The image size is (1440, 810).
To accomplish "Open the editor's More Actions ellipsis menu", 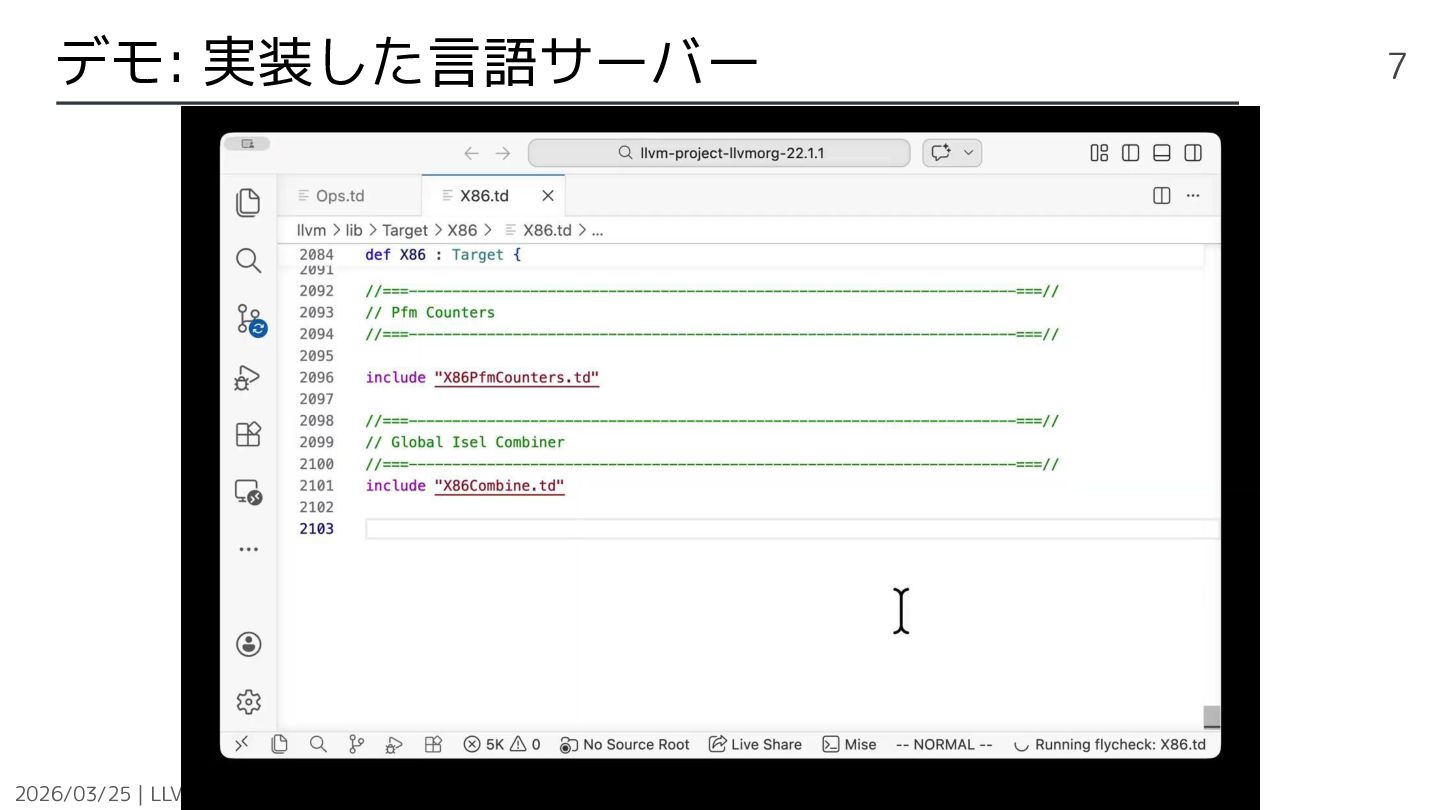I will 1193,196.
